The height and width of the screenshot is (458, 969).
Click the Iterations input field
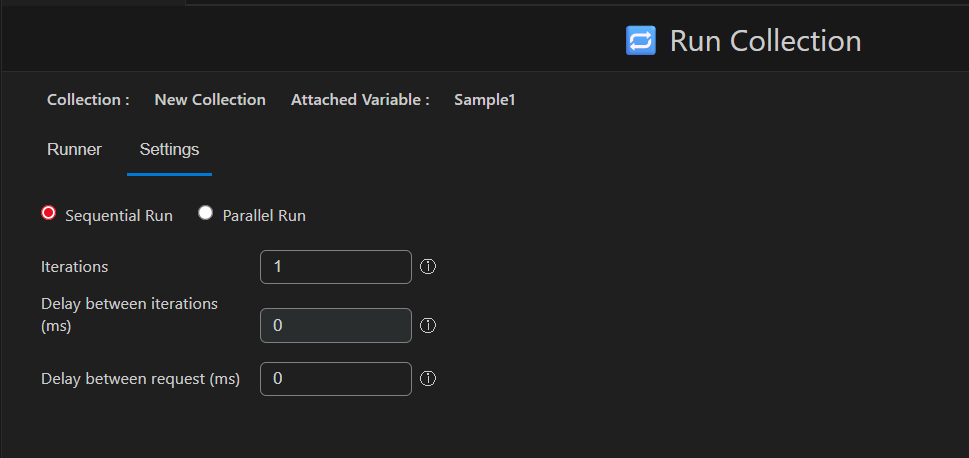[336, 267]
